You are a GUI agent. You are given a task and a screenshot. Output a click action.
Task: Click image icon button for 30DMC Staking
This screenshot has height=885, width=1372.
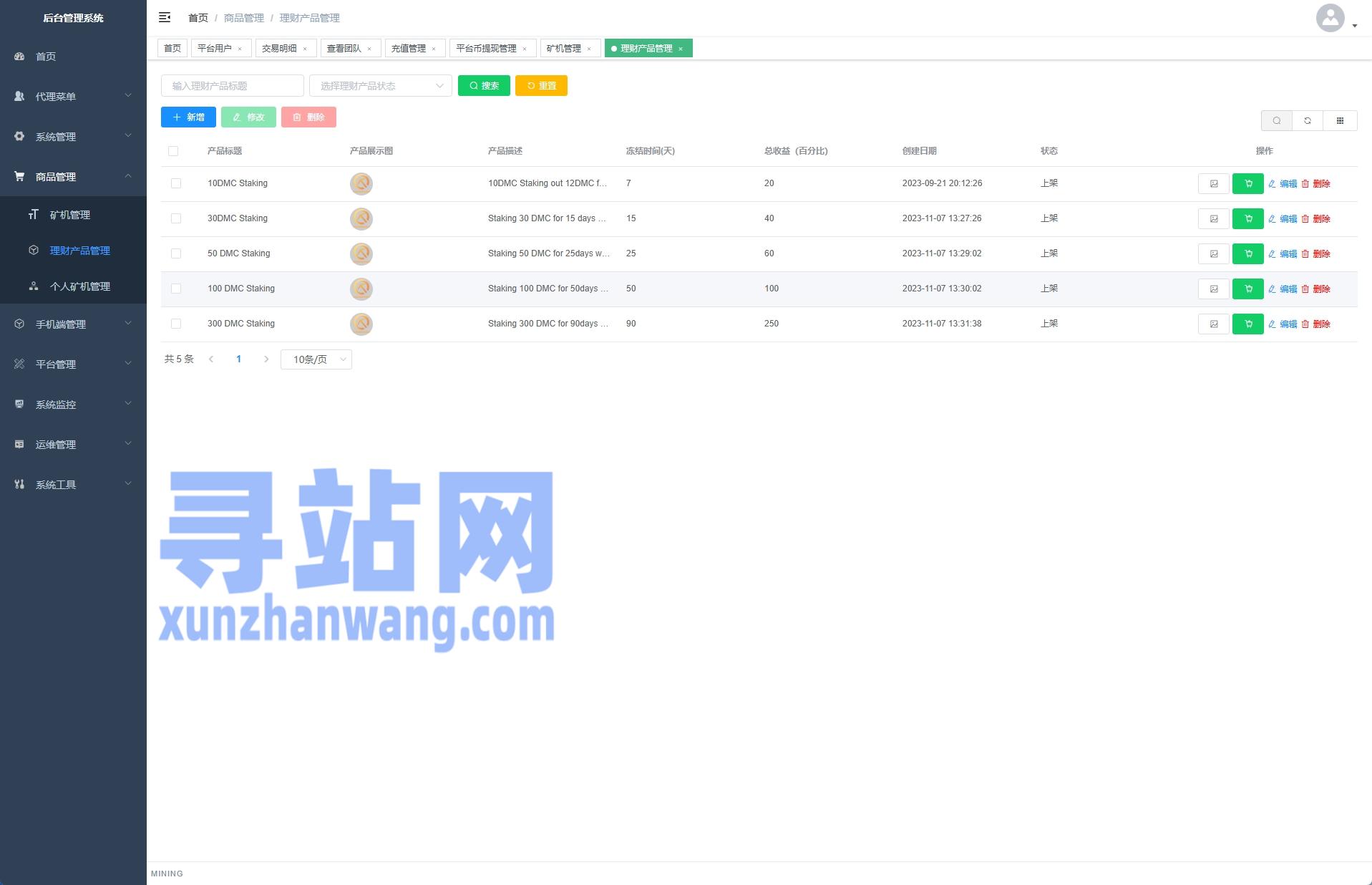(1213, 219)
